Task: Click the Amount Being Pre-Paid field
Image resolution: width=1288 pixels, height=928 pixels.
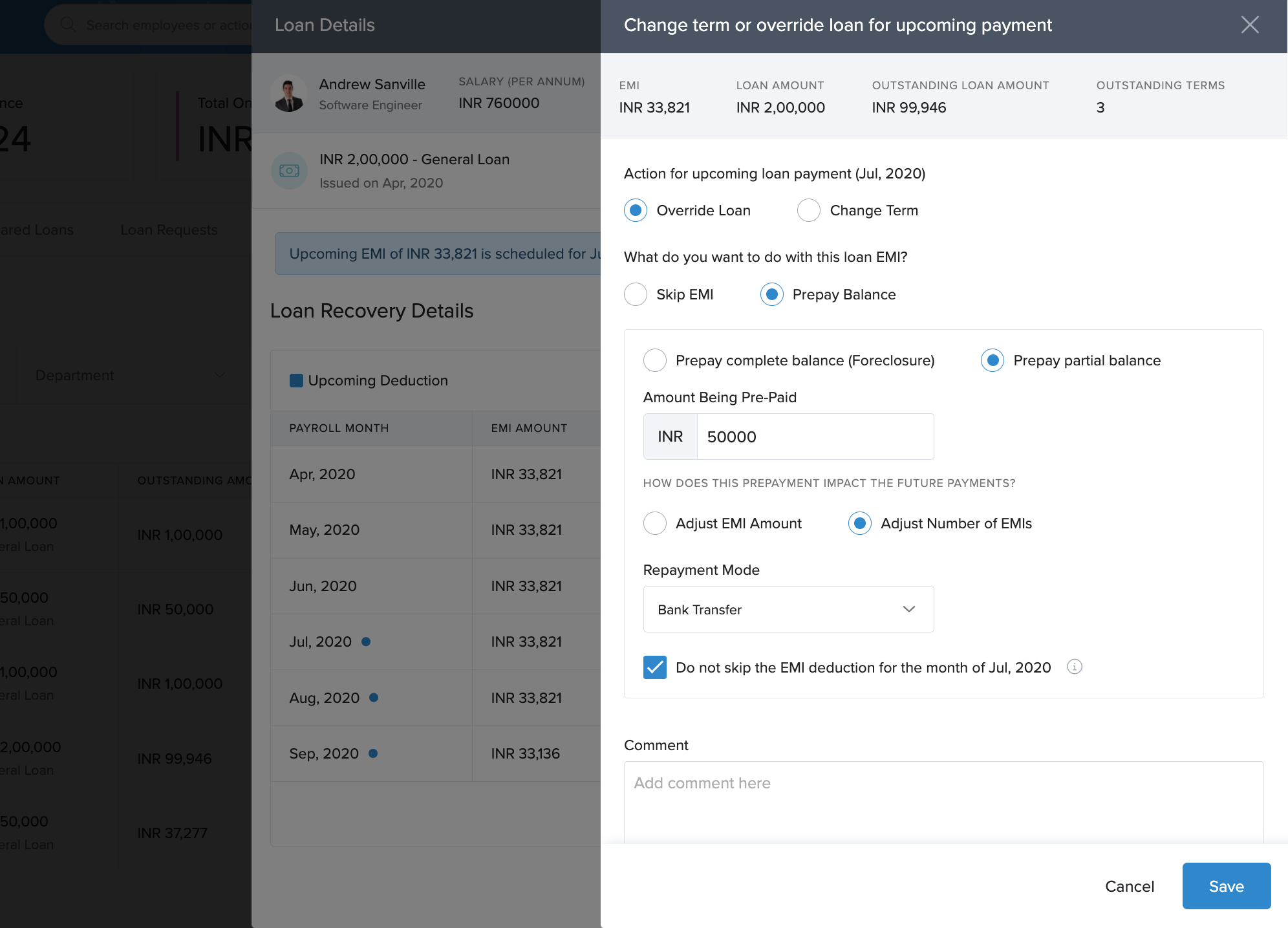Action: tap(815, 437)
